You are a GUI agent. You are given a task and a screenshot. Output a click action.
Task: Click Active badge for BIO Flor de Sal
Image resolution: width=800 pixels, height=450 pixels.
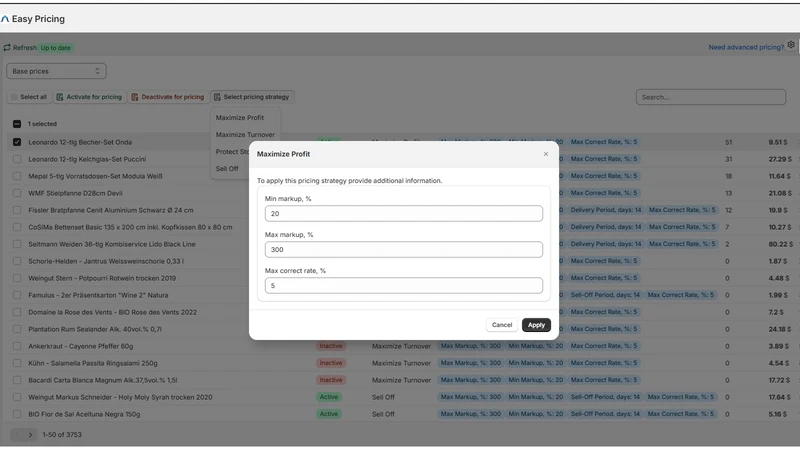[329, 414]
